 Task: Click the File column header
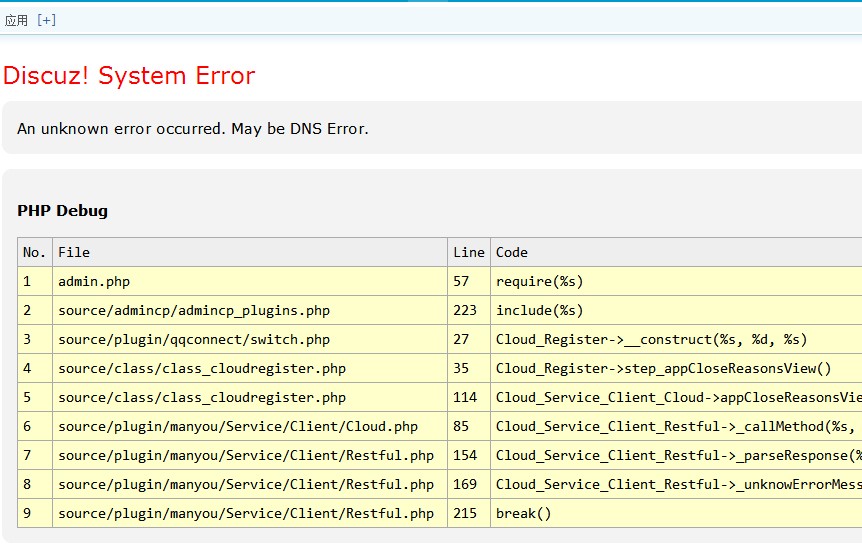coord(250,252)
